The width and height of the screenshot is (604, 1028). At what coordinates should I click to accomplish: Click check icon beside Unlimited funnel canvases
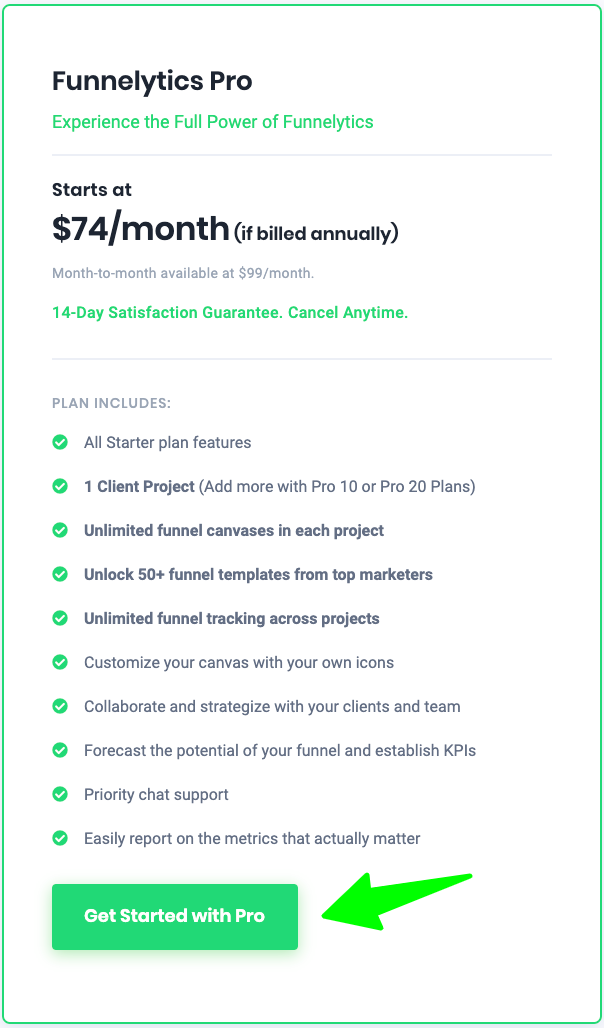pyautogui.click(x=60, y=530)
